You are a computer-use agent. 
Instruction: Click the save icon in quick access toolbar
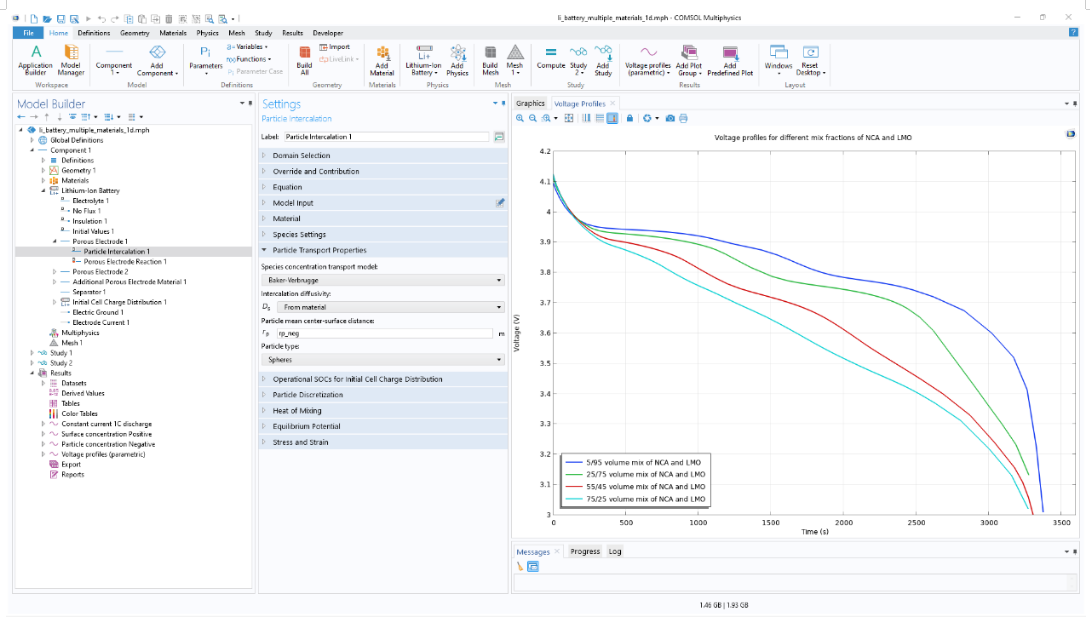click(x=60, y=19)
